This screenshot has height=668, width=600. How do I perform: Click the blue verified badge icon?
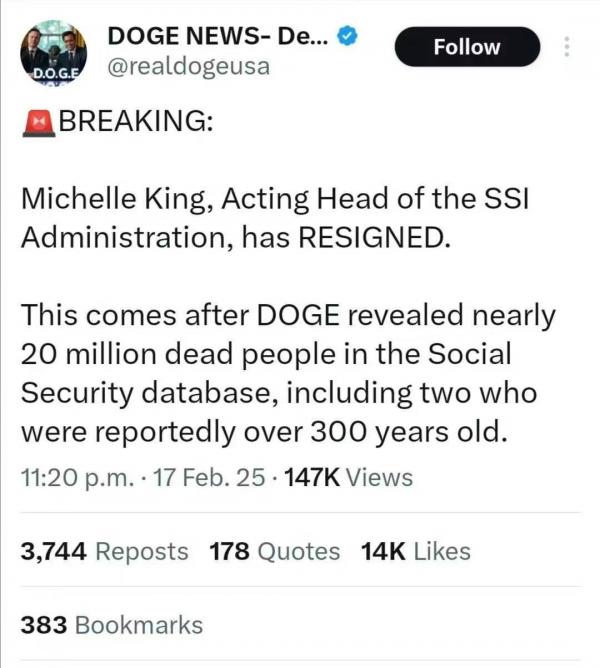click(x=347, y=36)
